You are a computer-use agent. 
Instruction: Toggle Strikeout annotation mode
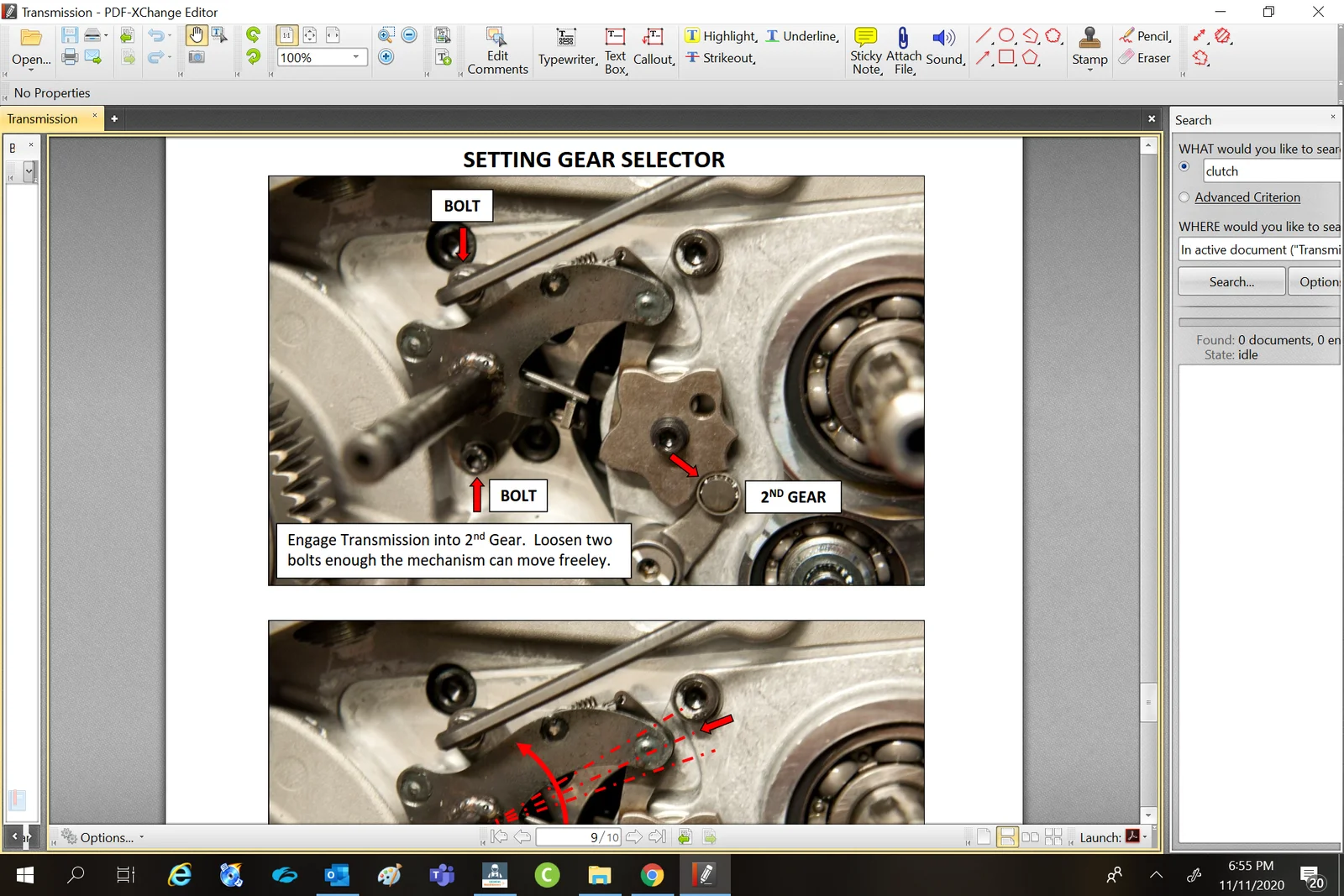(x=720, y=58)
